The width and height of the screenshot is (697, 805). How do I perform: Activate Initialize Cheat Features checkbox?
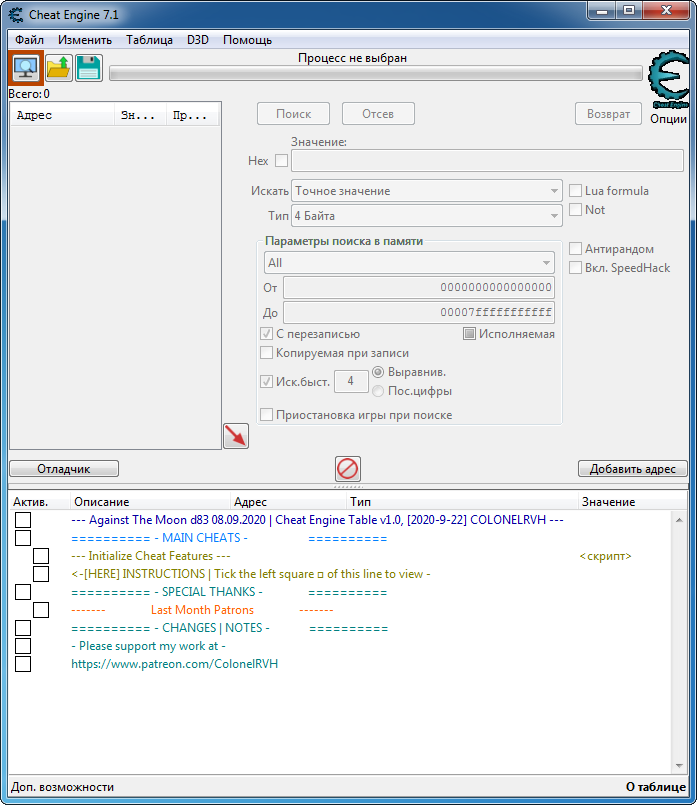[41, 556]
